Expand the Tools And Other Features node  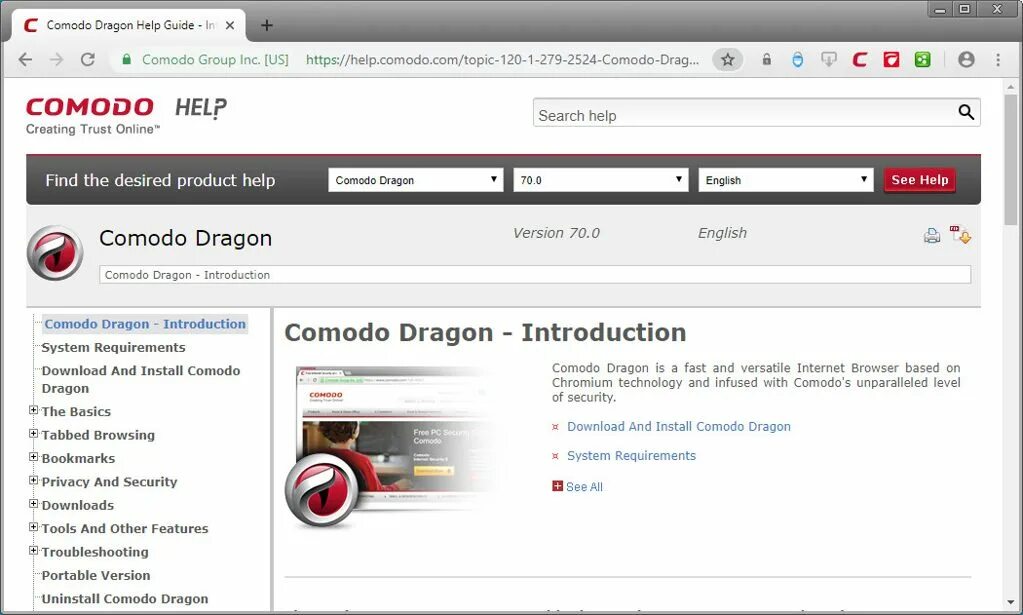click(x=33, y=527)
